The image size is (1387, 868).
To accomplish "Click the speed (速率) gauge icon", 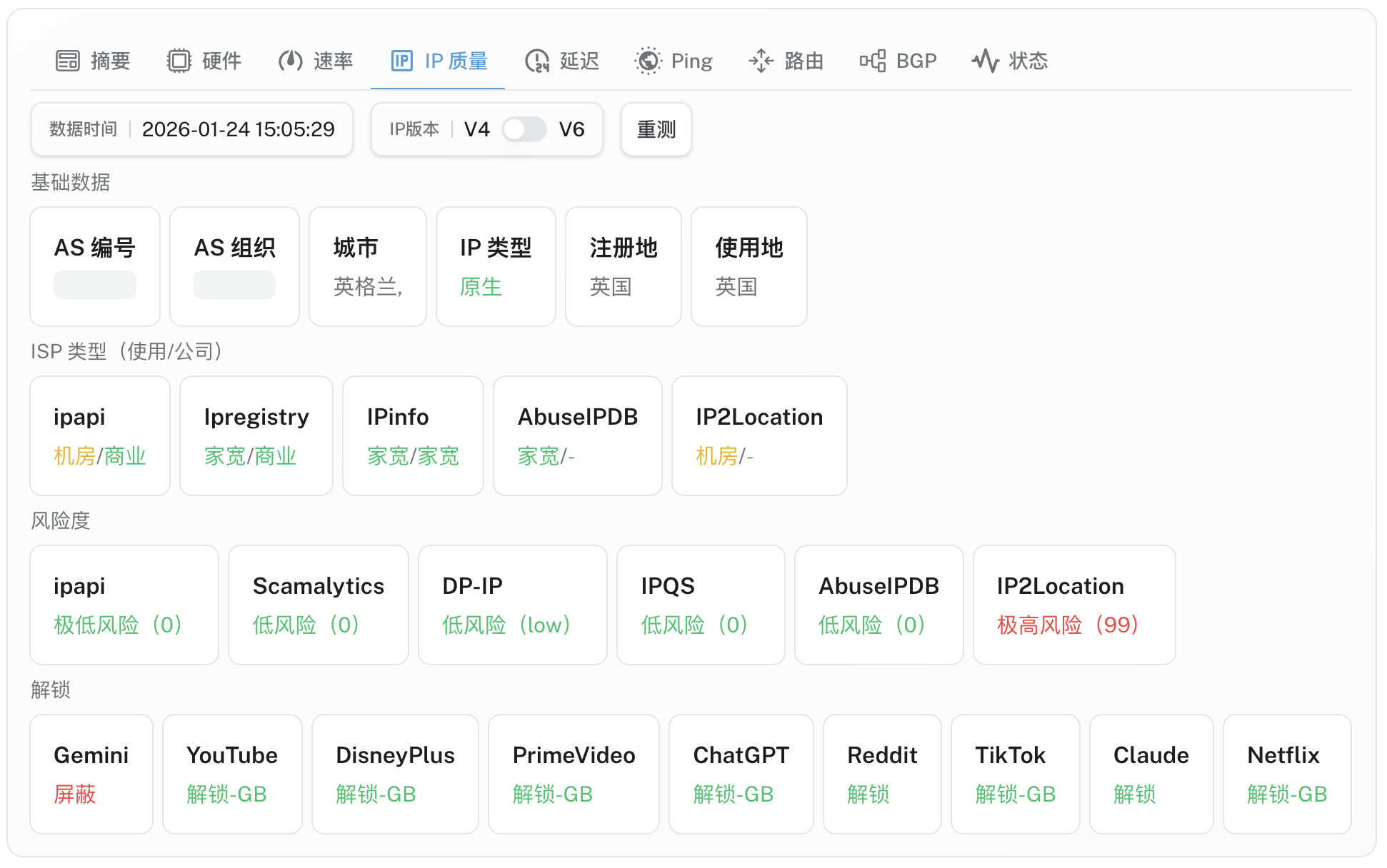I will 291,61.
